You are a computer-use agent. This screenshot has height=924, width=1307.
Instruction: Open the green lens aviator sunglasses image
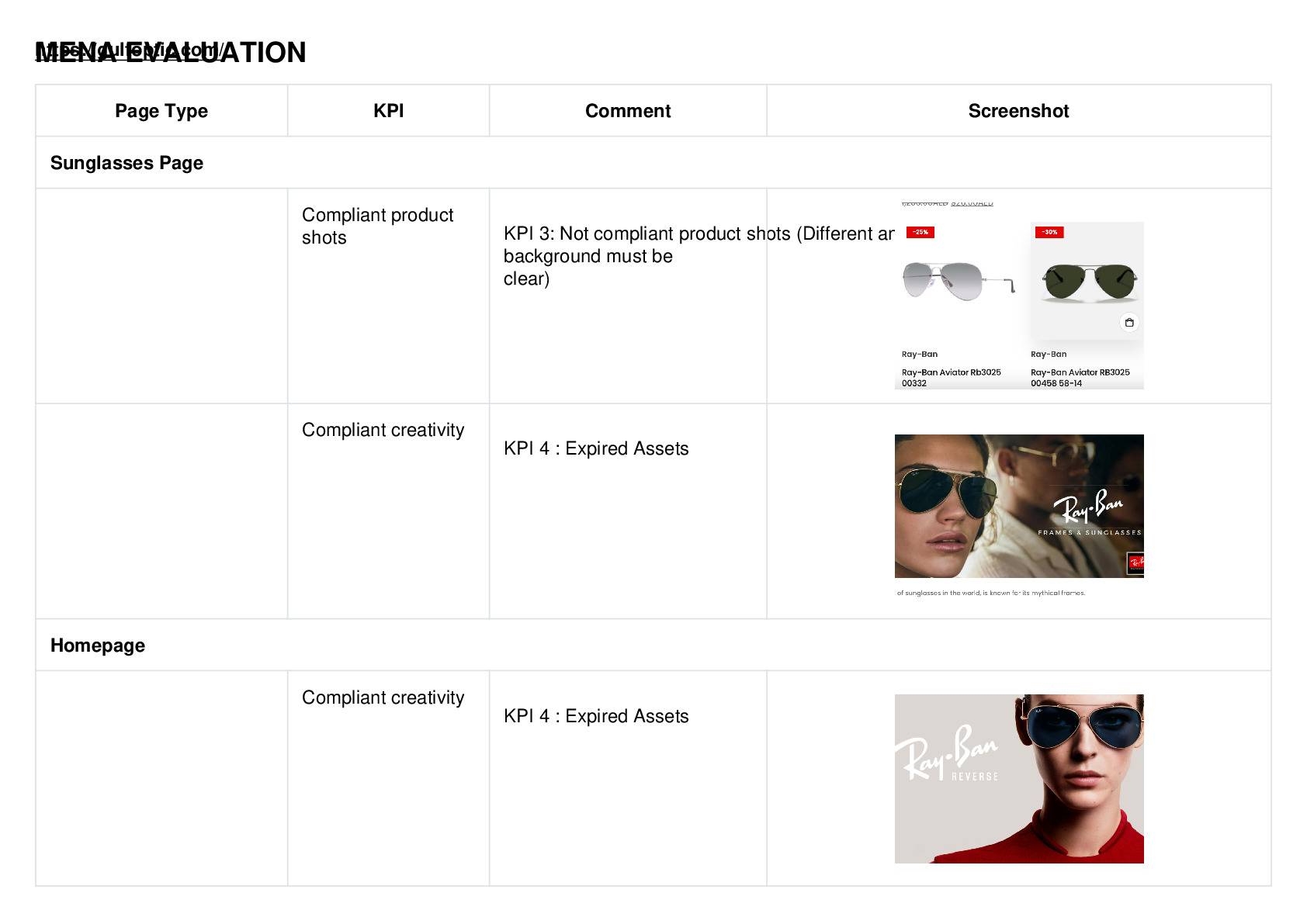tap(1090, 282)
